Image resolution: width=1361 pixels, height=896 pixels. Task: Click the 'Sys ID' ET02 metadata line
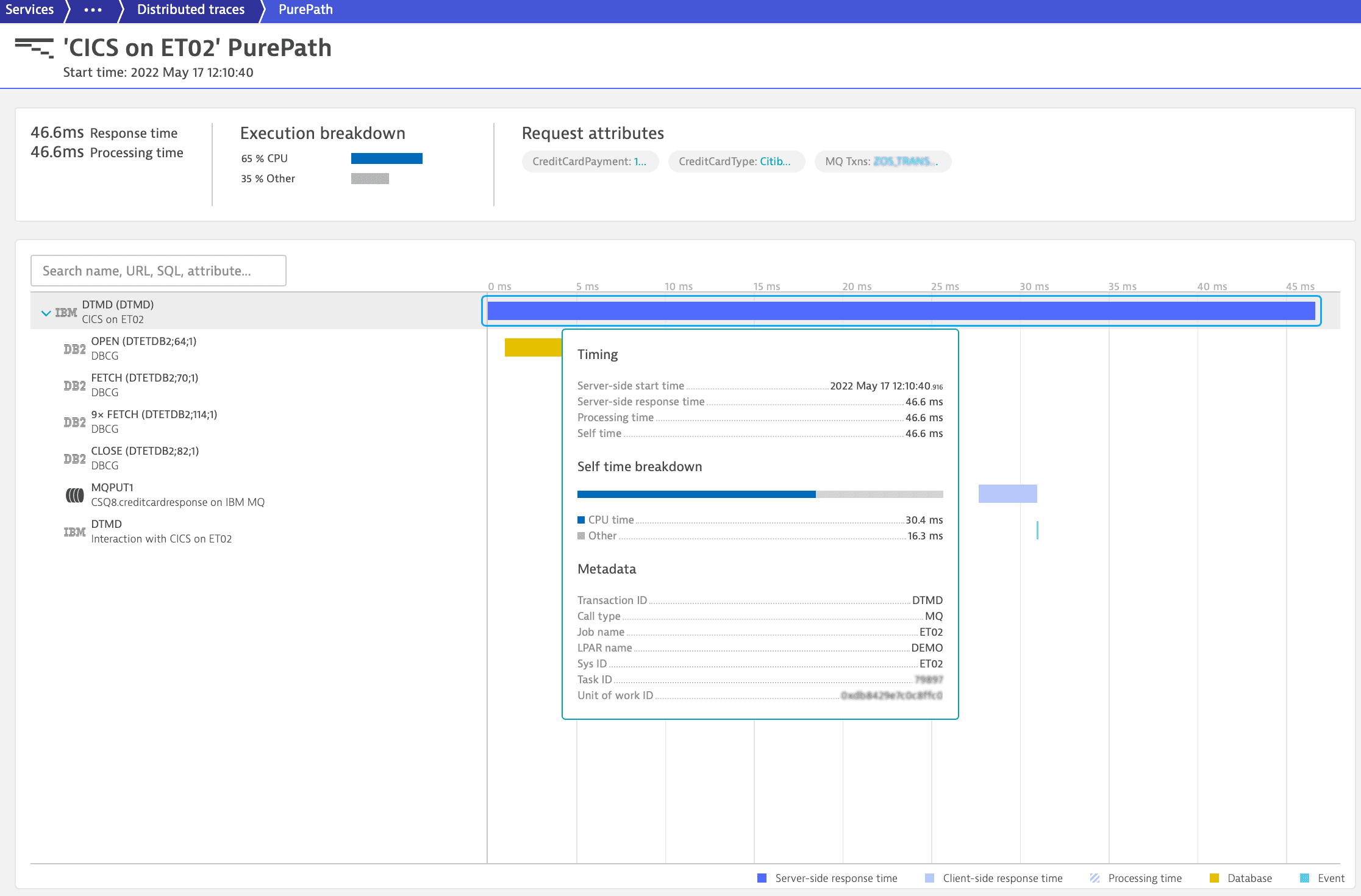coord(760,664)
